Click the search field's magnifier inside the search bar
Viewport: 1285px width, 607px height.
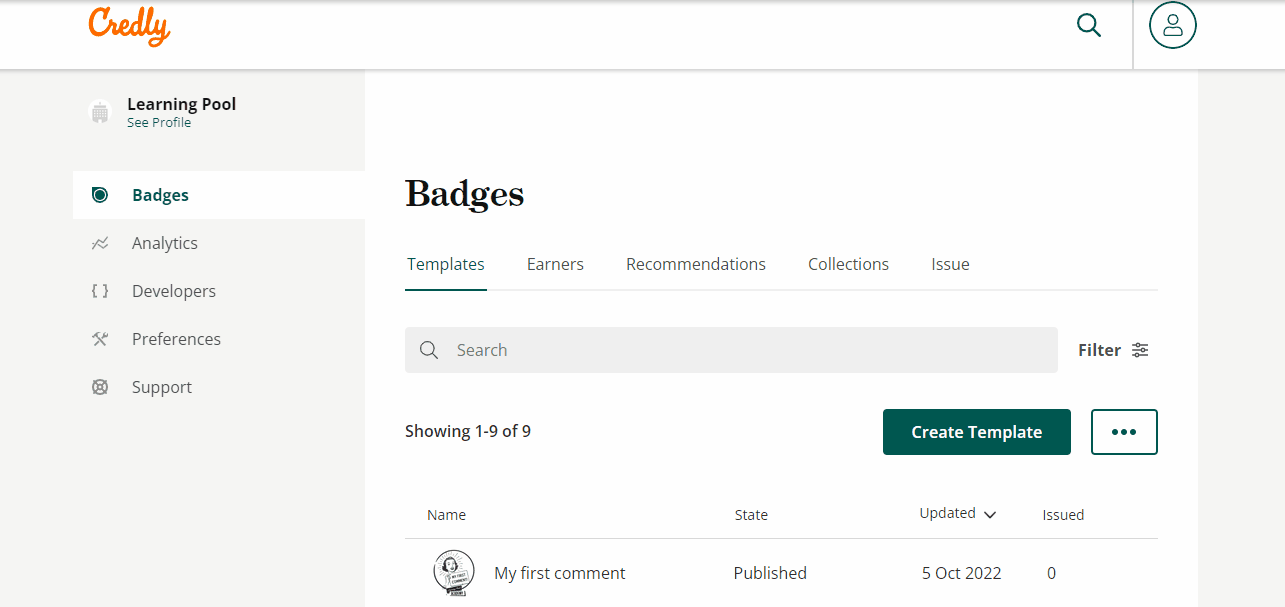(429, 350)
